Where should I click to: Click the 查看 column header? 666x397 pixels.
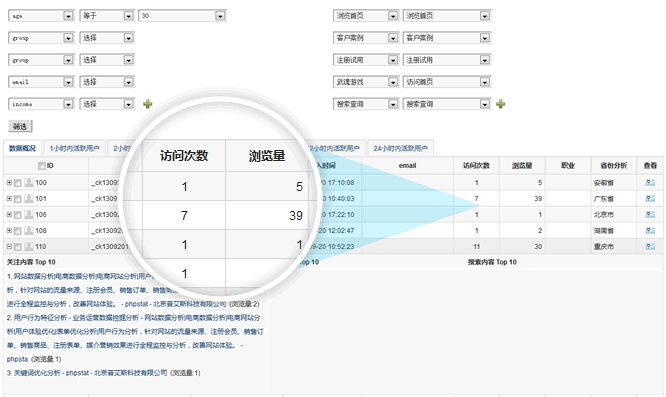(650, 166)
